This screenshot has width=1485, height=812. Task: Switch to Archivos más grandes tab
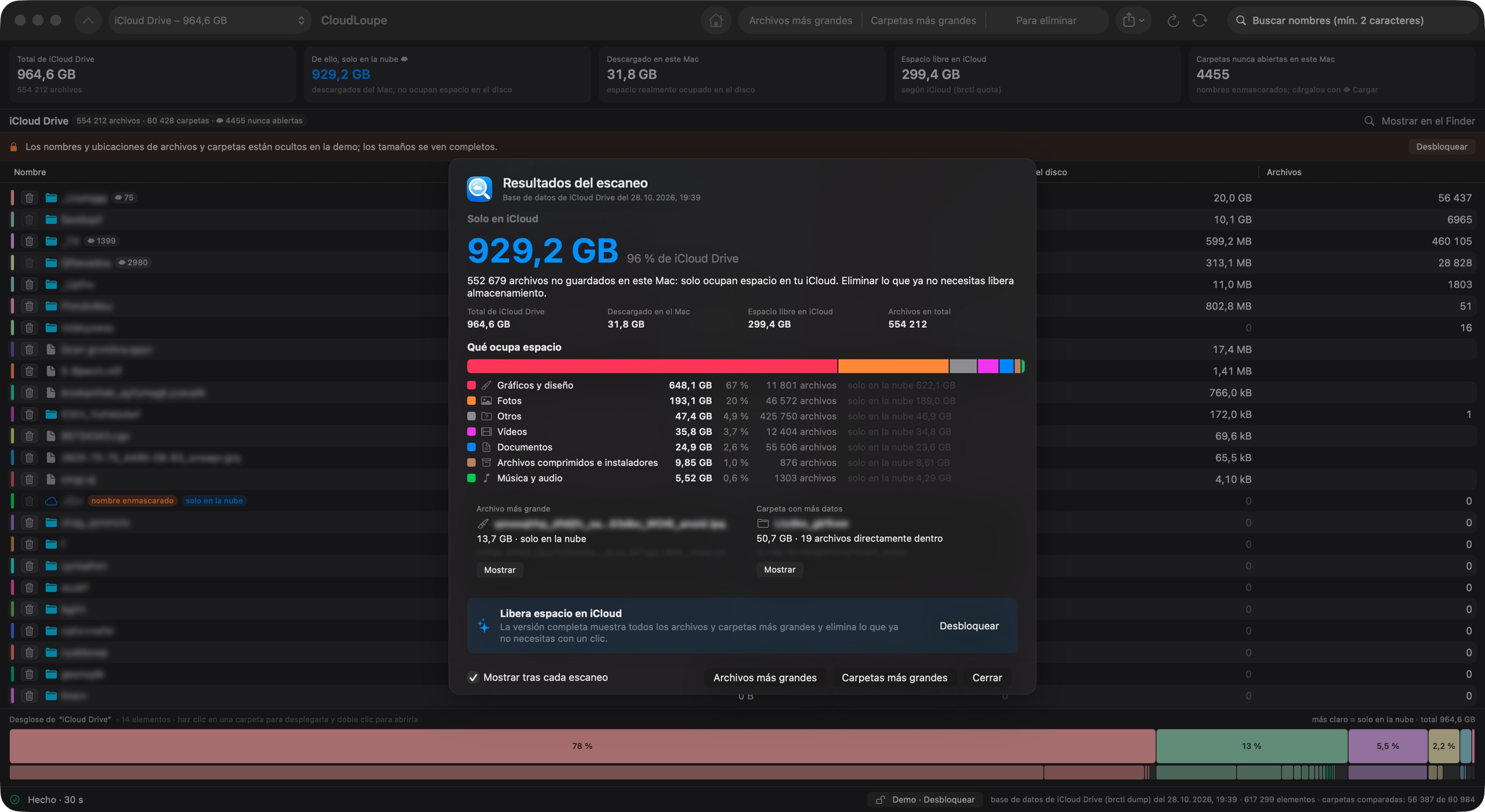tap(800, 20)
